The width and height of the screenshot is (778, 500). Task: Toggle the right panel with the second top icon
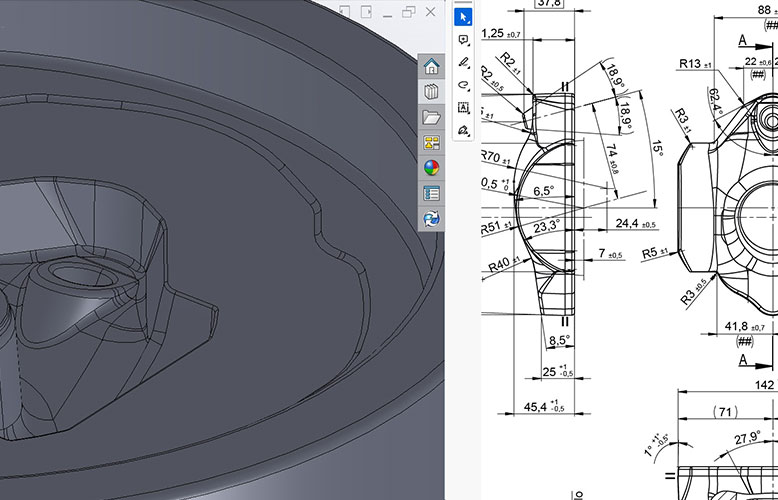365,11
